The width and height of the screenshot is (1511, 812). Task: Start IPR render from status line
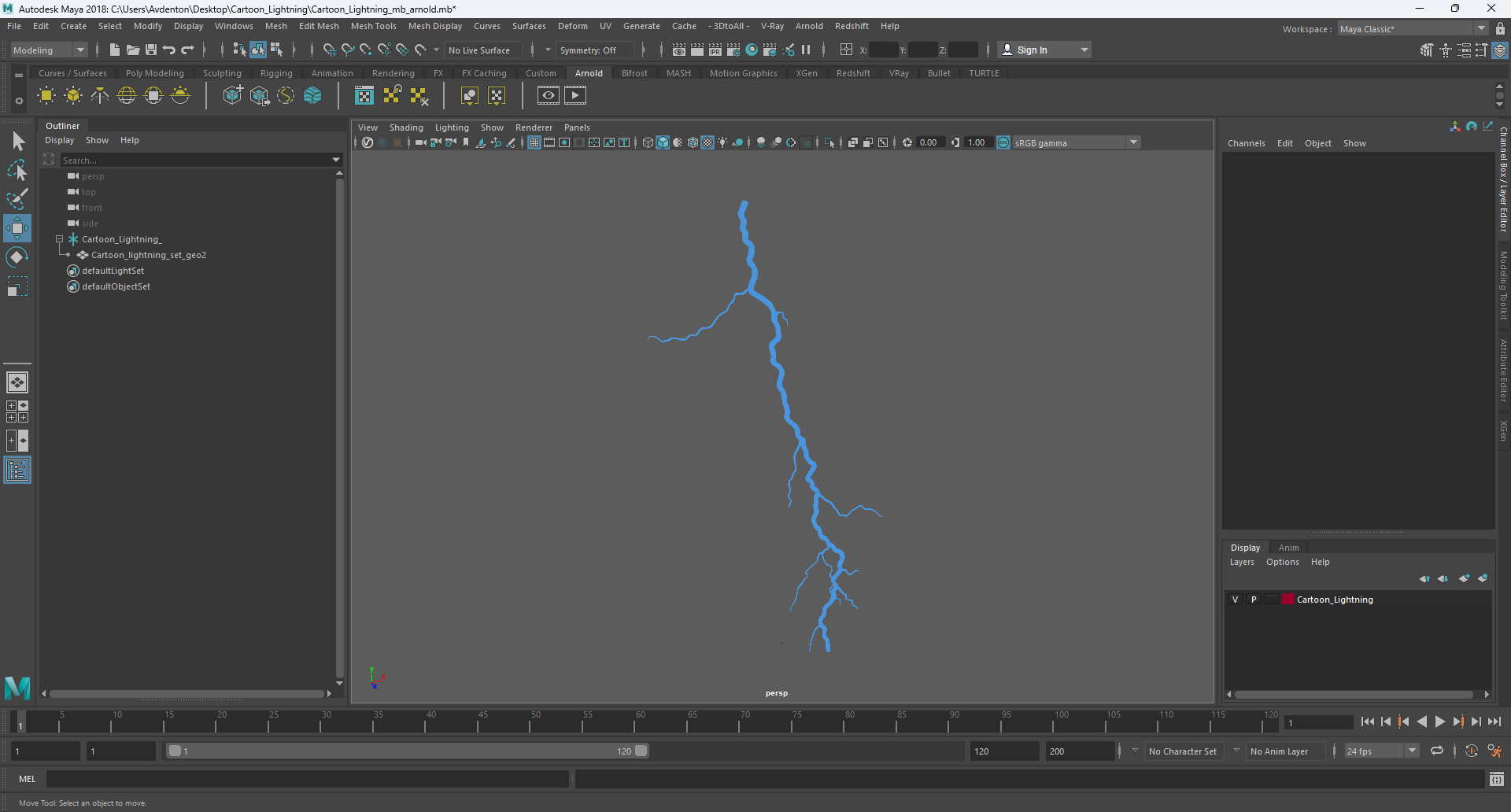coord(715,50)
